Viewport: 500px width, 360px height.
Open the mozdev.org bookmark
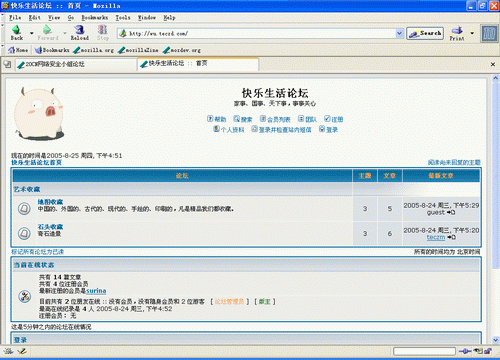182,50
